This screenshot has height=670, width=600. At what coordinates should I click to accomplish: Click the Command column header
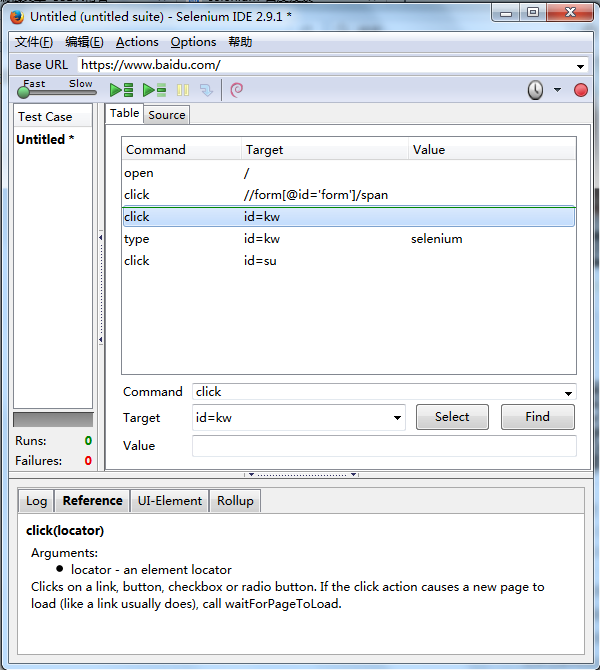point(182,150)
